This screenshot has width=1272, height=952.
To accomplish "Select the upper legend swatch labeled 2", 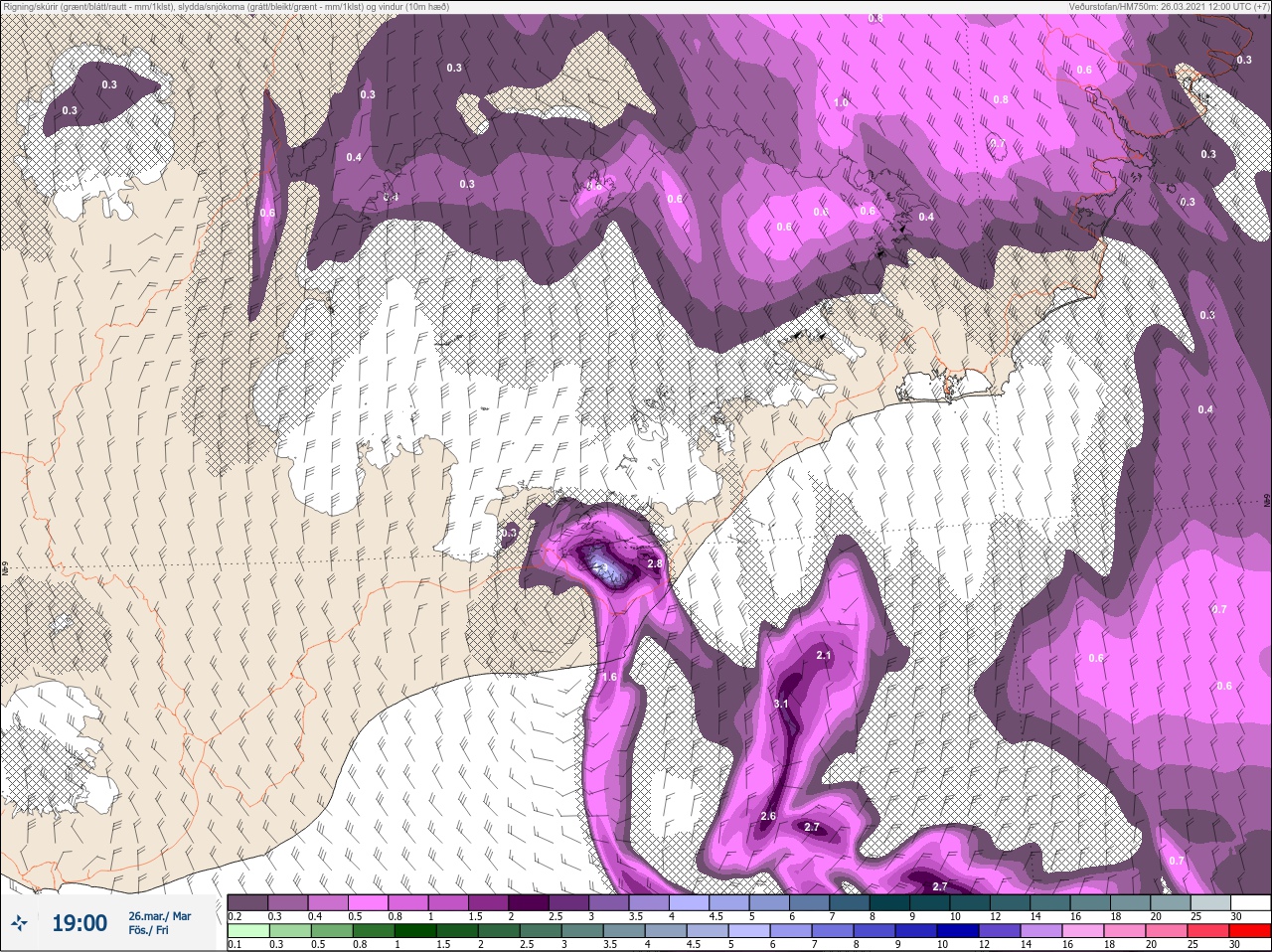I will coord(530,902).
